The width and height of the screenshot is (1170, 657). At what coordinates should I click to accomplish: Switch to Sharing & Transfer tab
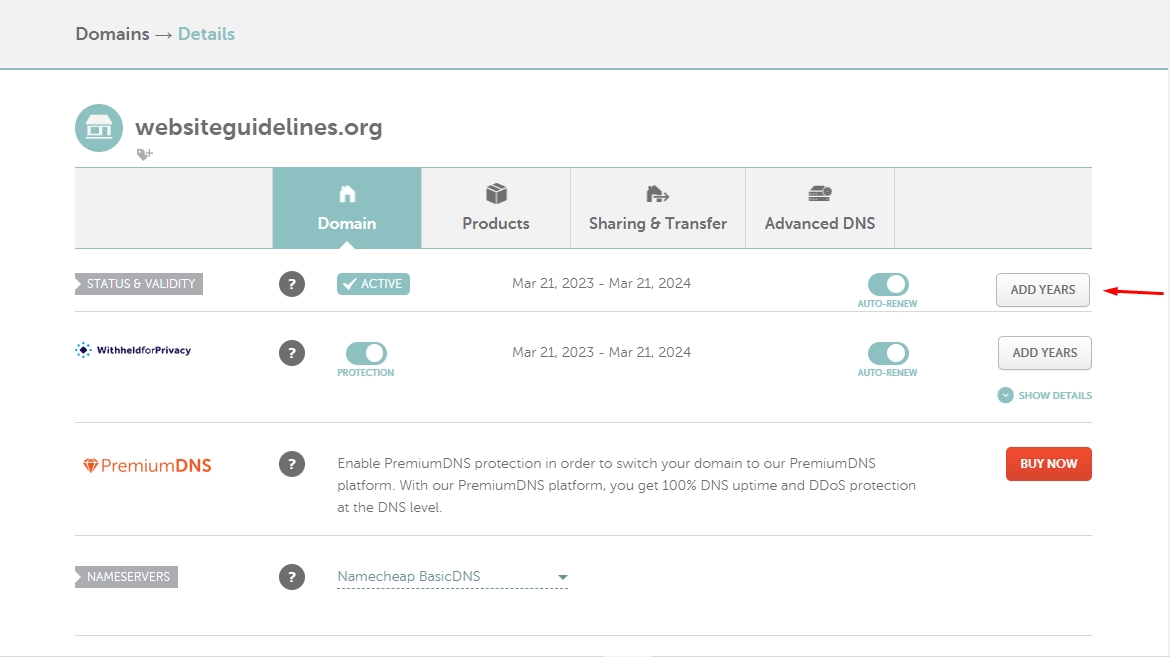(658, 208)
